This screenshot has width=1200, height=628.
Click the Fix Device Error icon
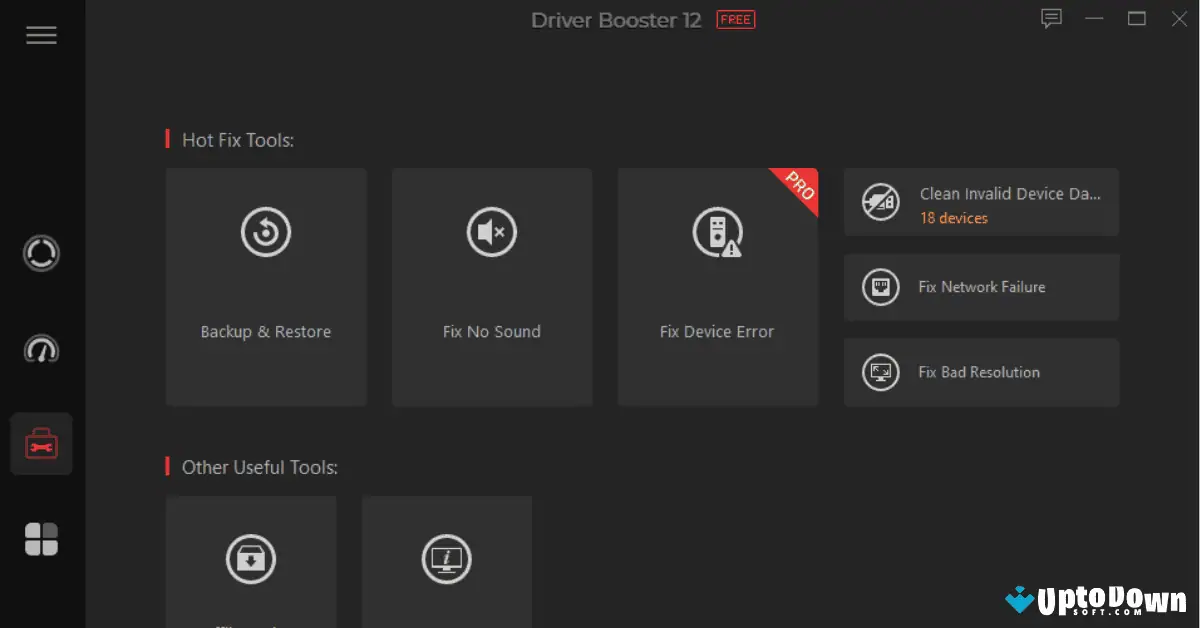pyautogui.click(x=717, y=232)
